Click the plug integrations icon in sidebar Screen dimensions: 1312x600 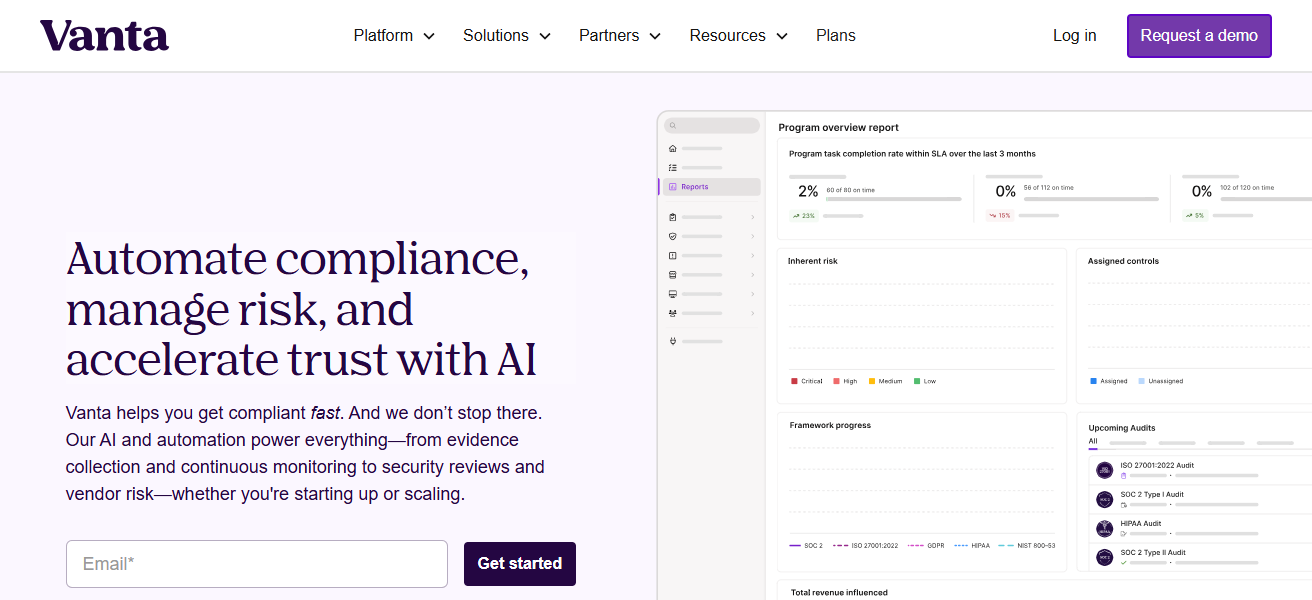[x=673, y=341]
